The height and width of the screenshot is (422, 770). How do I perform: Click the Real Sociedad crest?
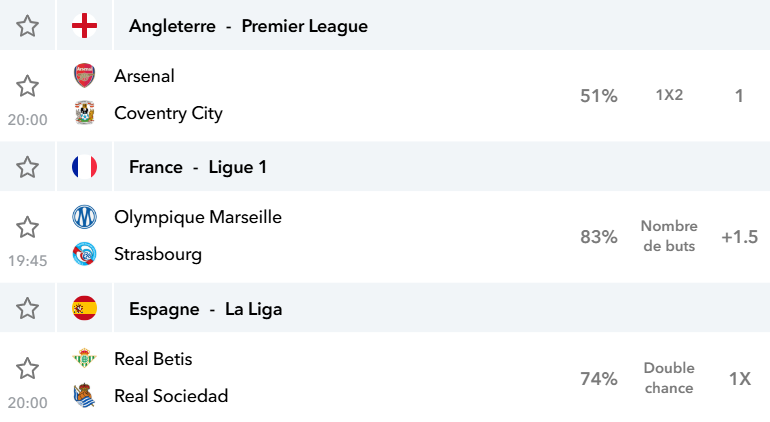click(84, 395)
